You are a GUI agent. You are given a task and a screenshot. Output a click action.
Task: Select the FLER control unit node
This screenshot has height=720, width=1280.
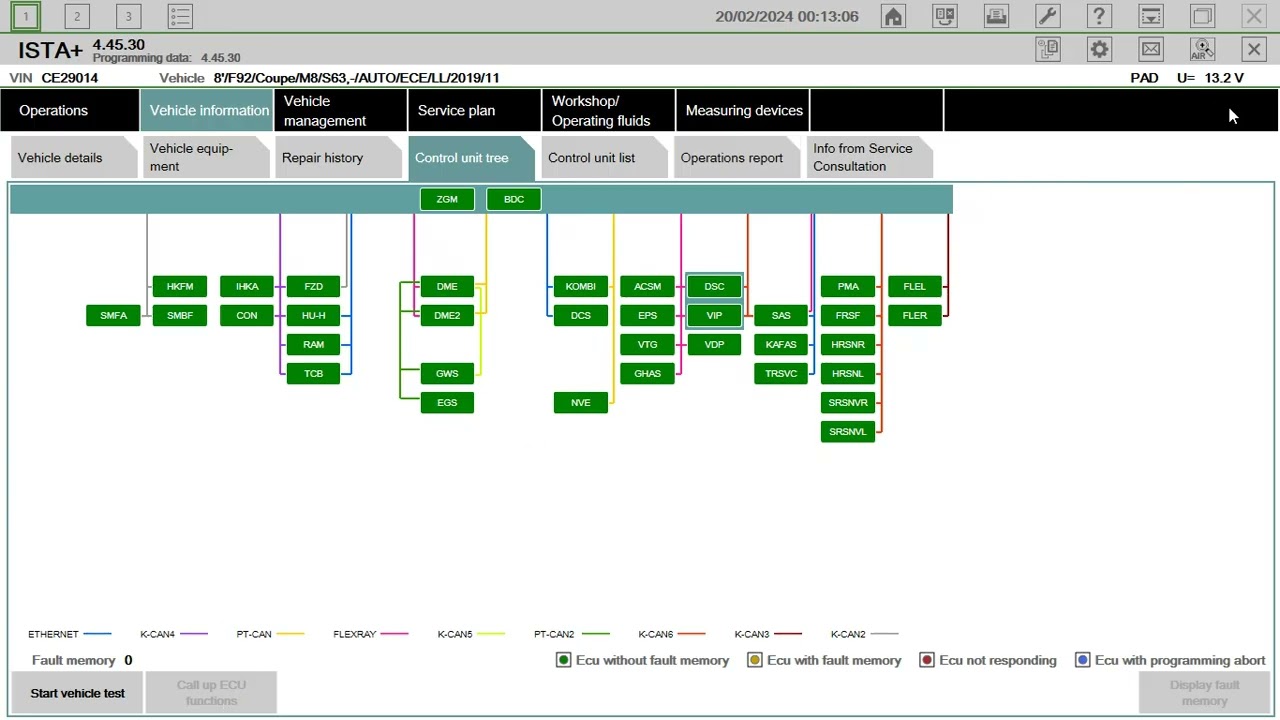[915, 315]
